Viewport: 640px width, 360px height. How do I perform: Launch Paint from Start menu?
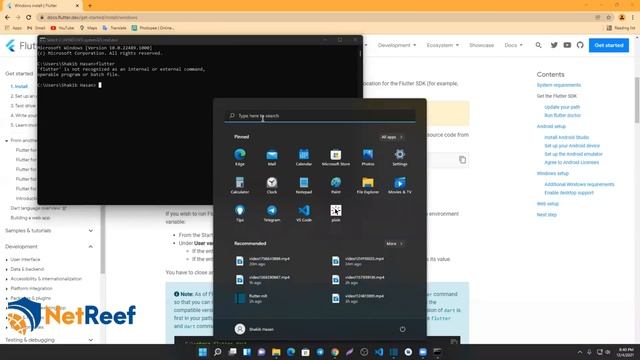tap(336, 185)
